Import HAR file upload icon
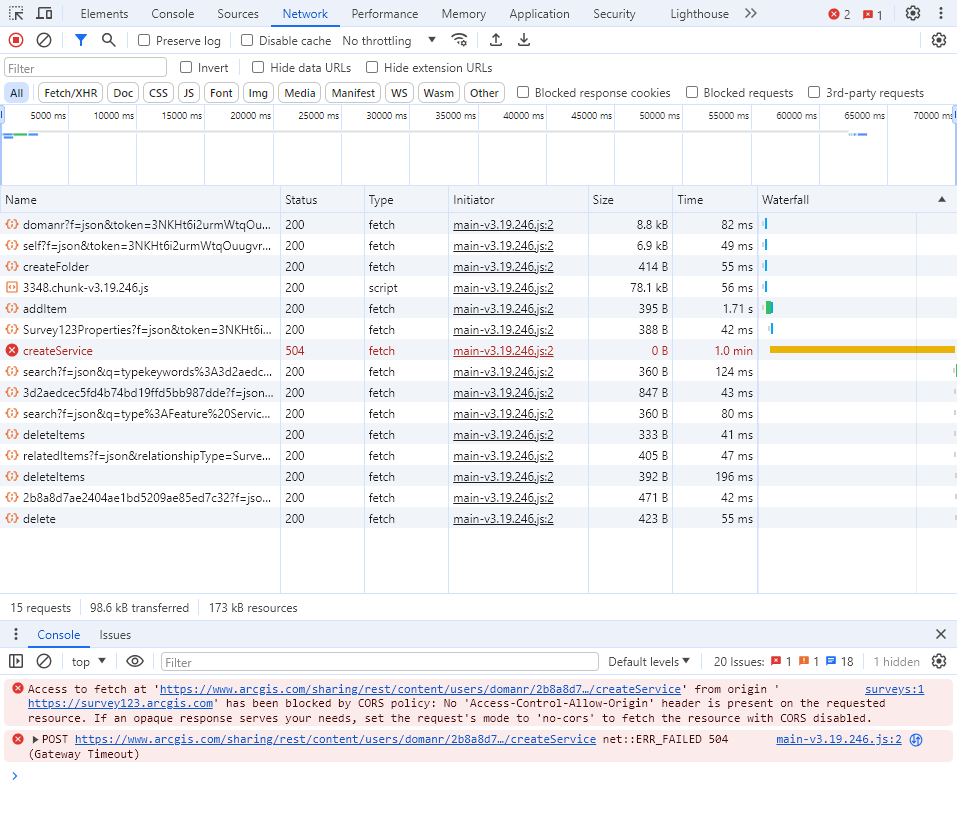Viewport: 957px width, 820px height. click(x=496, y=40)
